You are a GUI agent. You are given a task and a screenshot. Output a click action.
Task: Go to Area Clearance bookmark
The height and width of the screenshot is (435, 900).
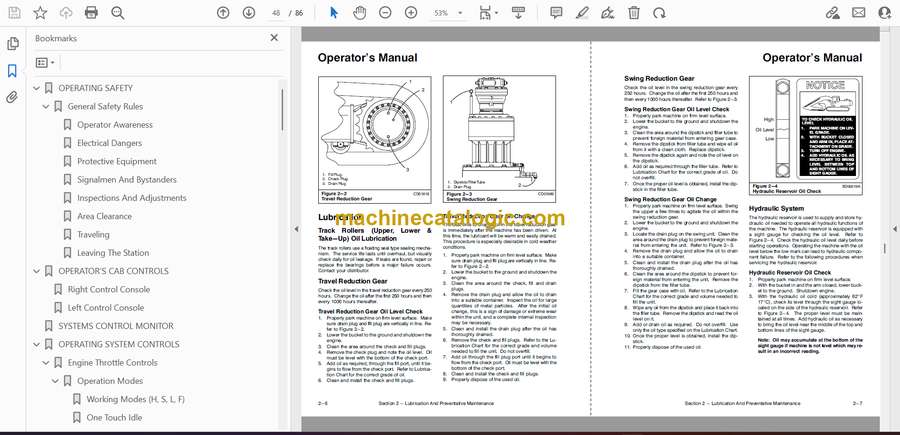pos(104,216)
